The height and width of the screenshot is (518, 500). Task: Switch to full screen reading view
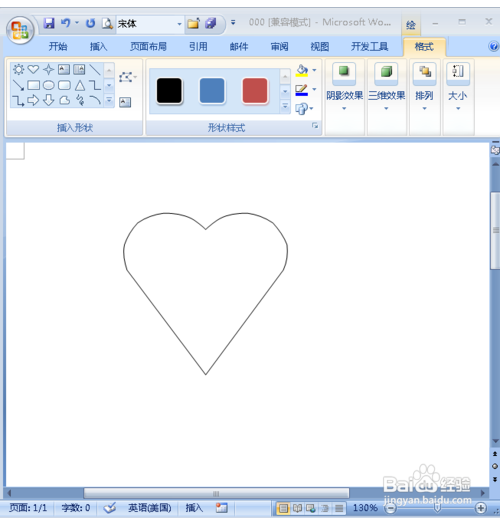(297, 508)
